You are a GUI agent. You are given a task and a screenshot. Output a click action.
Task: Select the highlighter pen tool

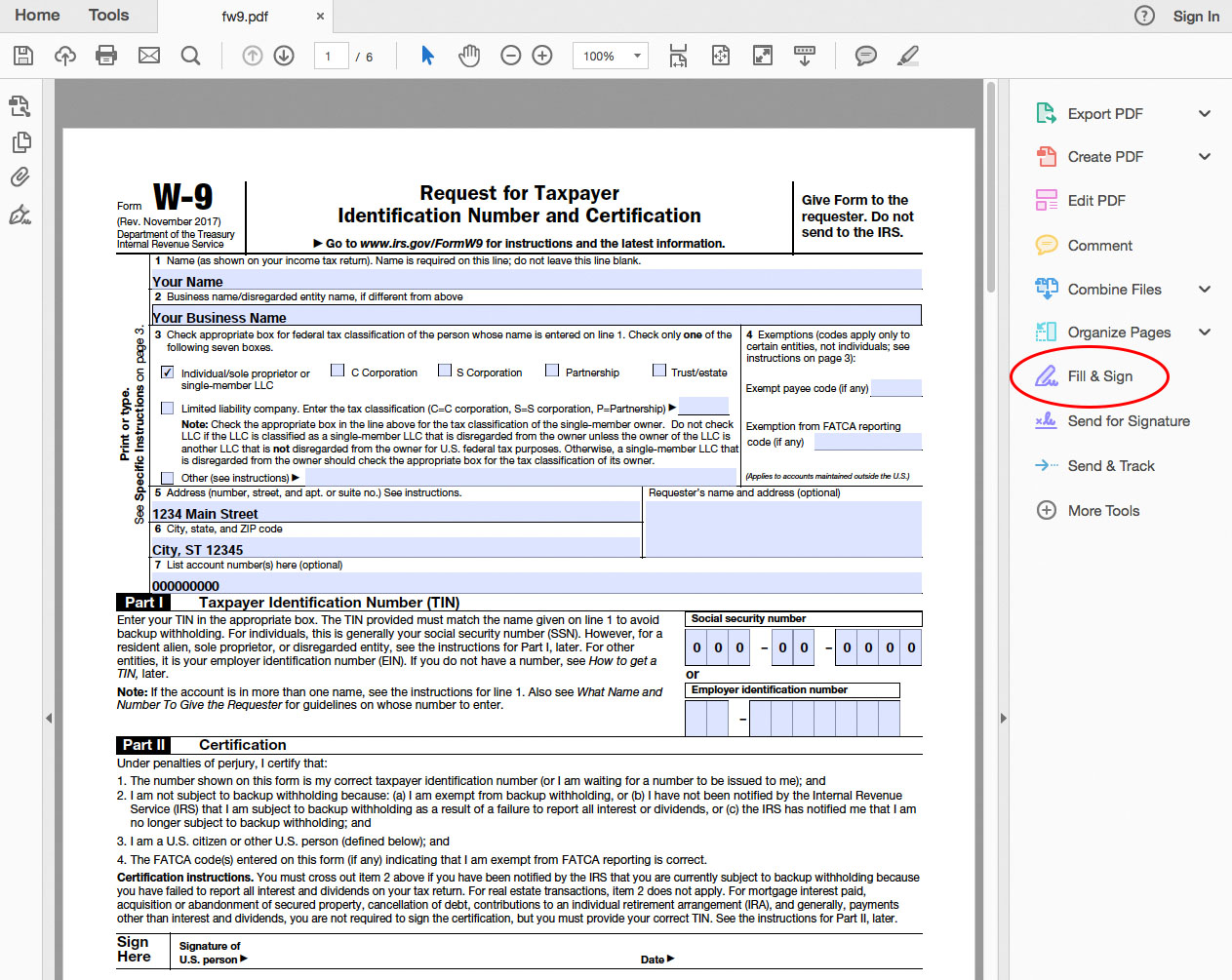click(908, 56)
